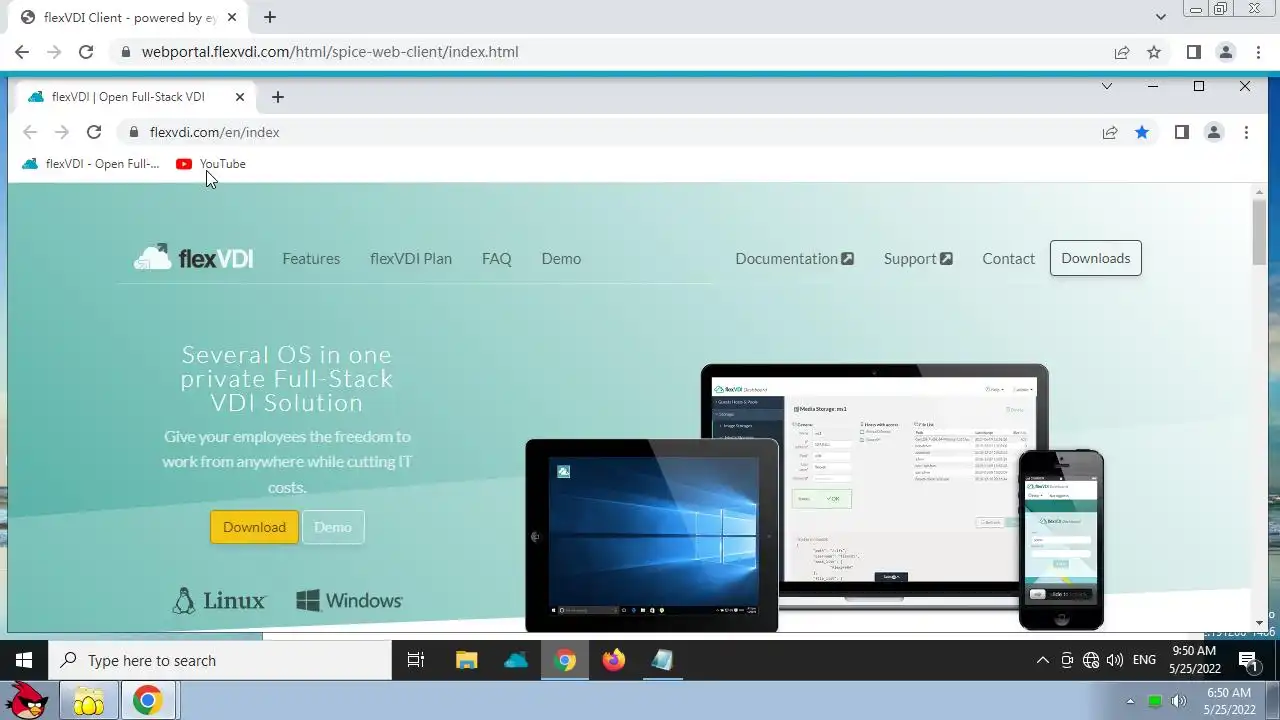
Task: Open the YouTube bookmark
Action: [211, 164]
